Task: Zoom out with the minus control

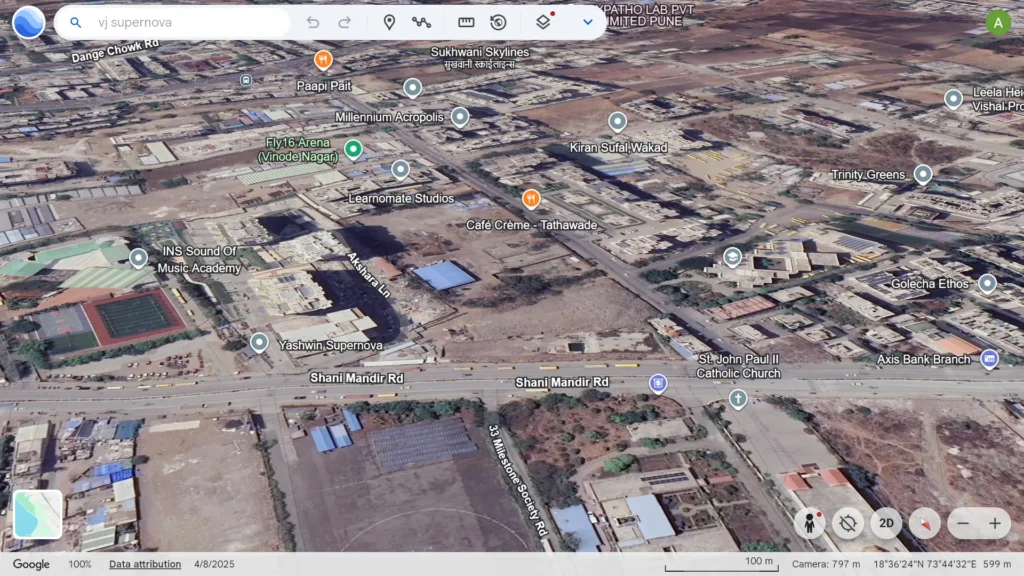Action: tap(964, 523)
